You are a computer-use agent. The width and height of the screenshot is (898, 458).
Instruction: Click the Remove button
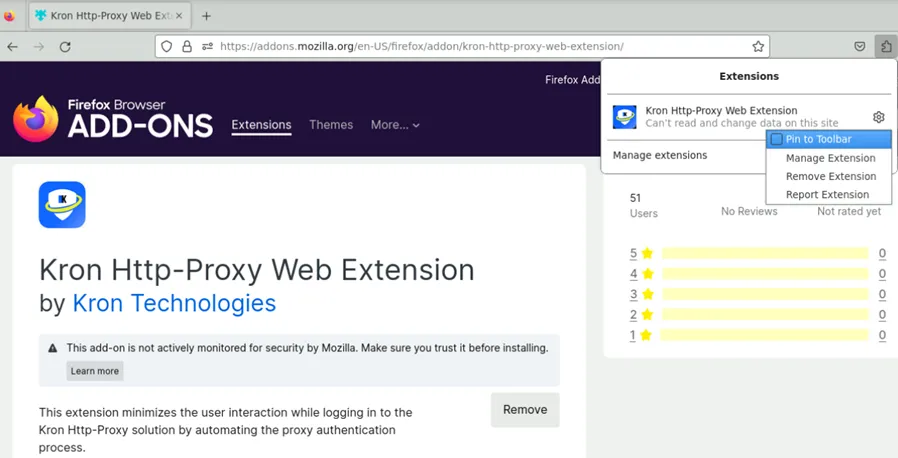click(x=525, y=410)
